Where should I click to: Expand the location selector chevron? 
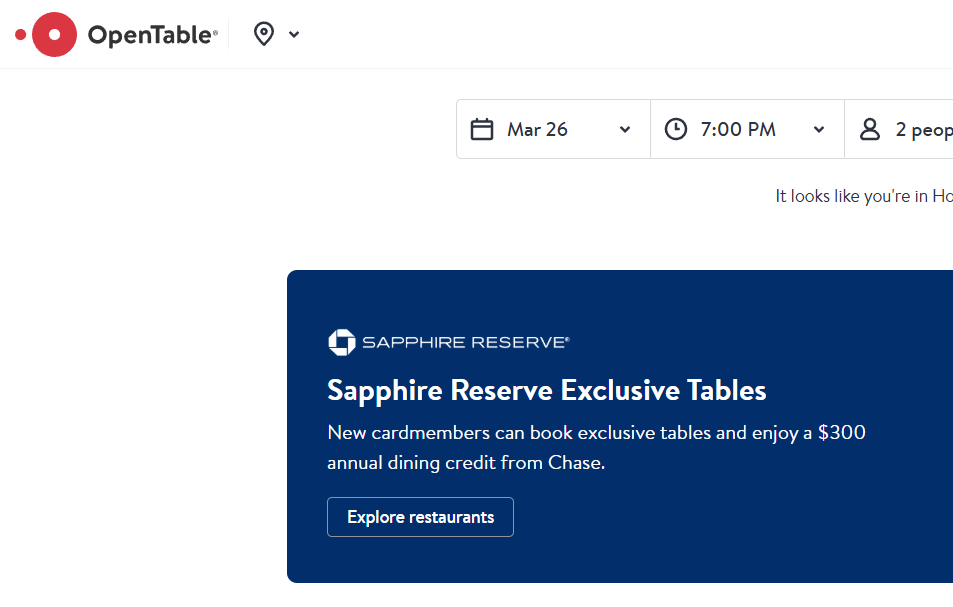point(293,33)
